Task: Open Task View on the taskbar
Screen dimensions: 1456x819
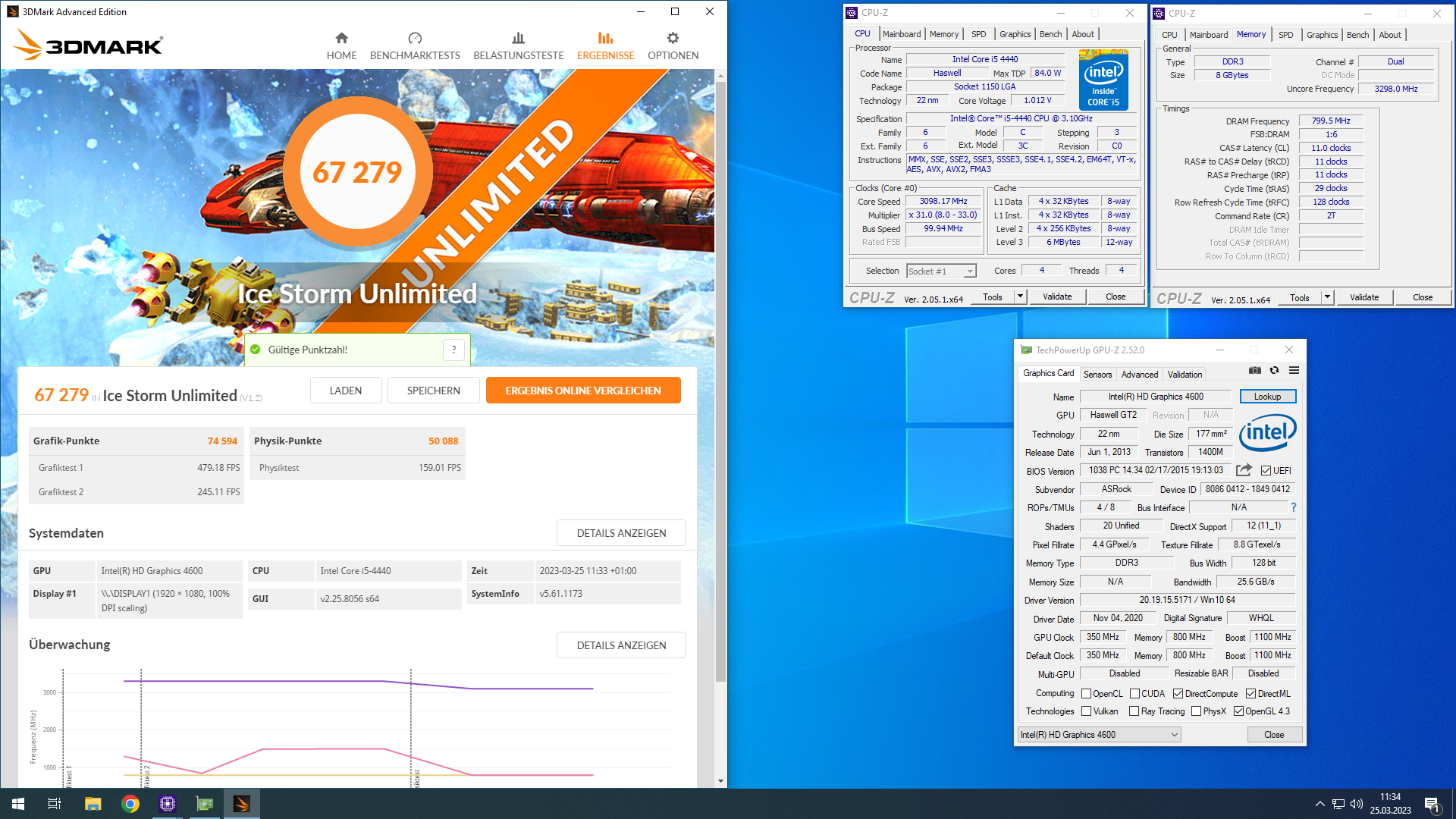Action: coord(55,804)
